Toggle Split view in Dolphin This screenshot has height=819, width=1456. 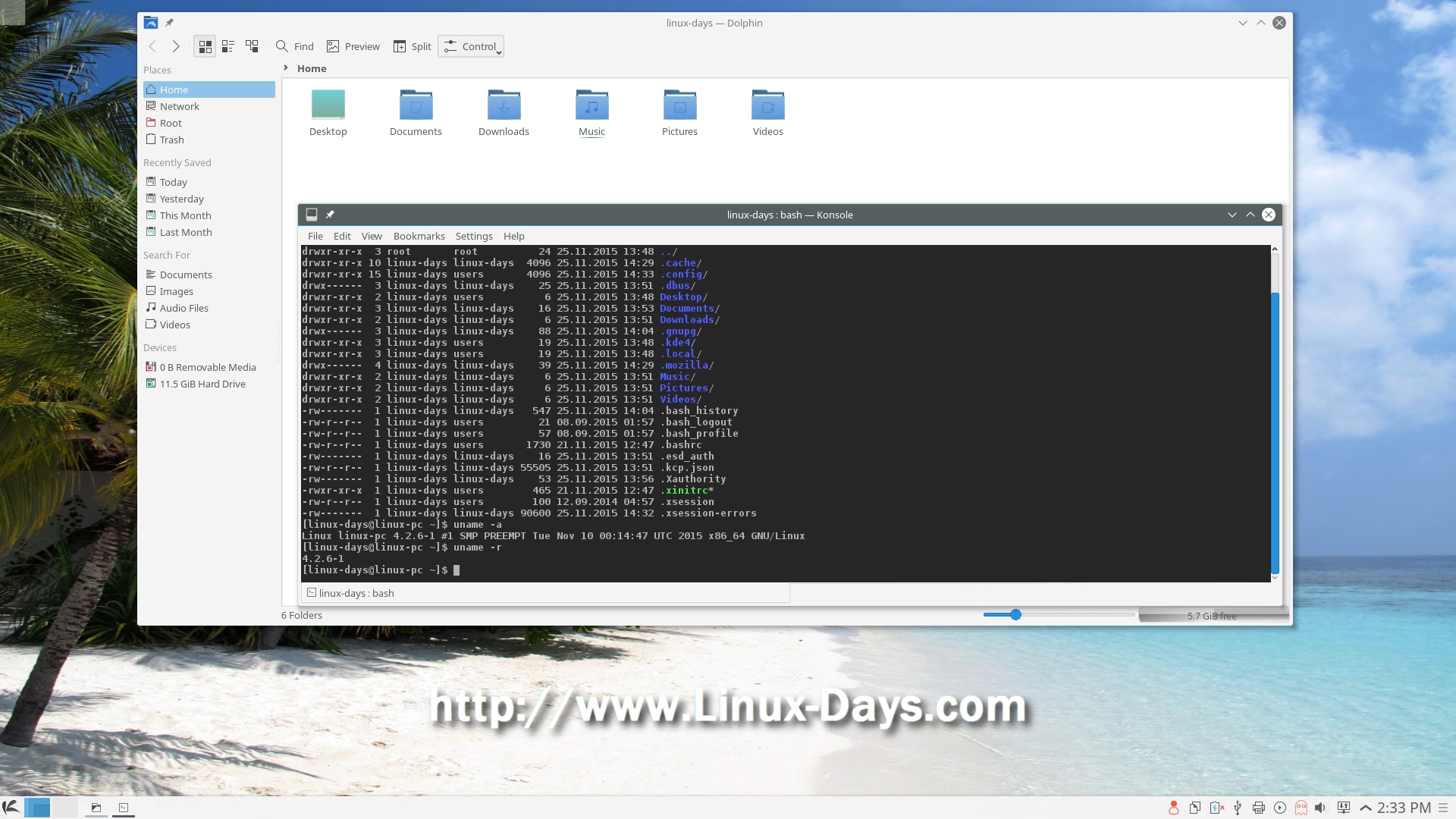pos(413,46)
